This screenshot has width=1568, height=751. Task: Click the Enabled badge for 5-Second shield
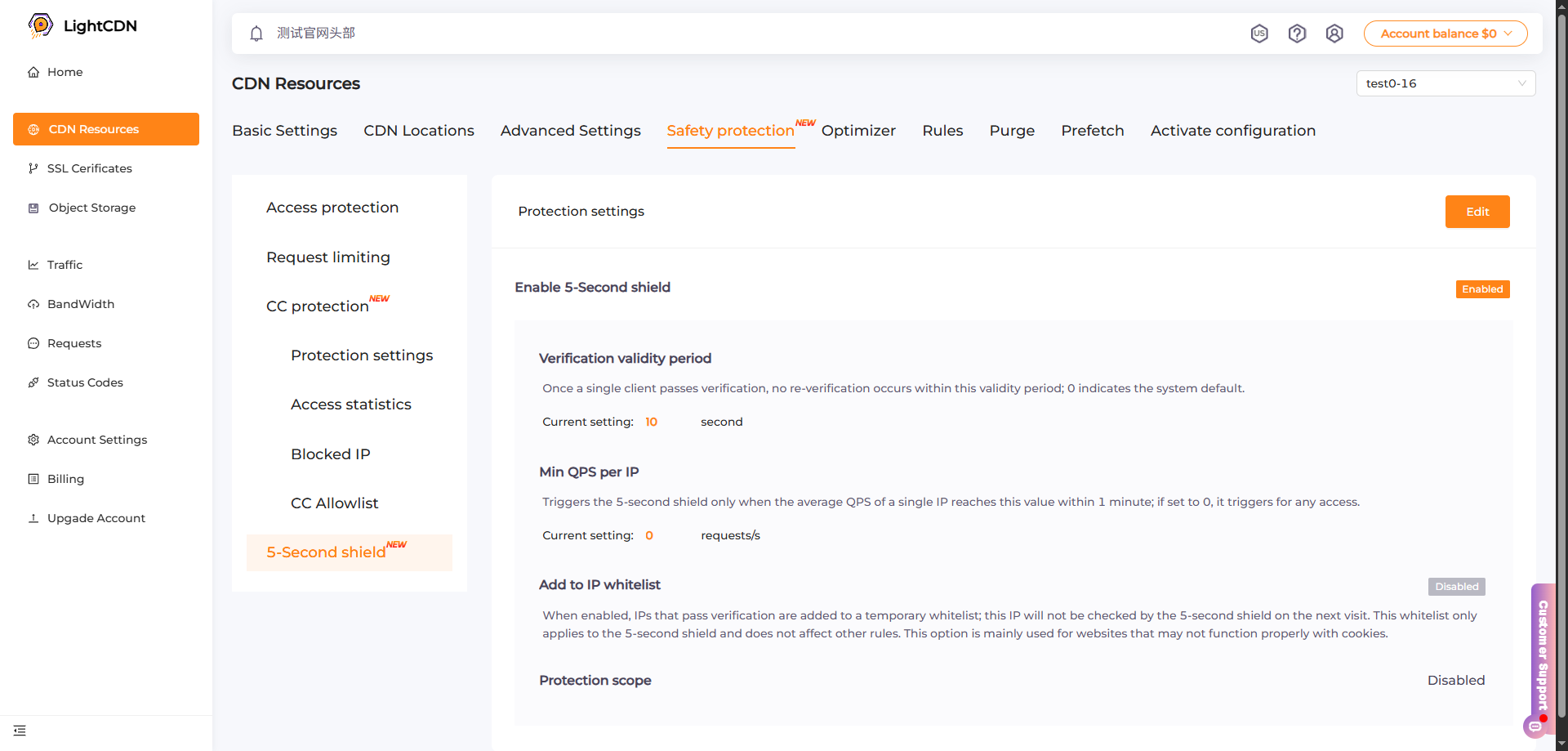click(1481, 289)
